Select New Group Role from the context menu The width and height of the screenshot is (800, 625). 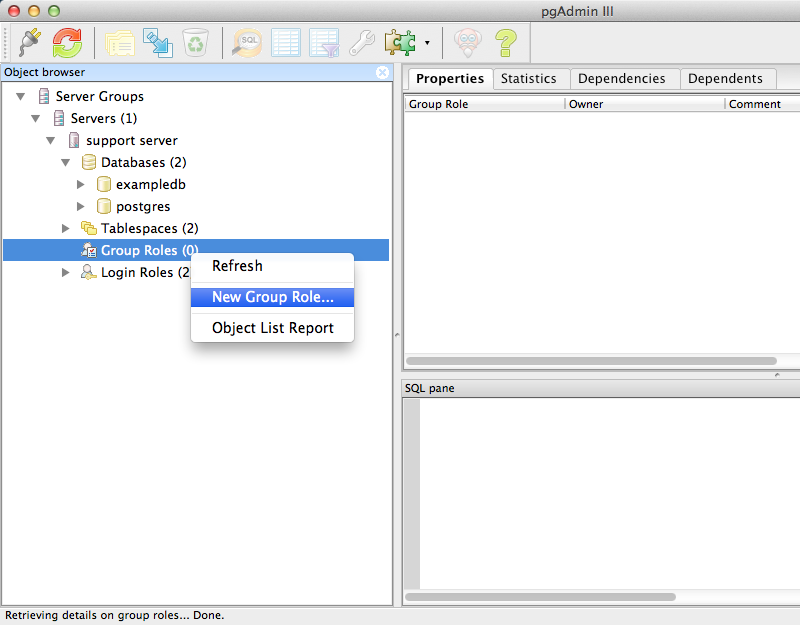coord(272,298)
